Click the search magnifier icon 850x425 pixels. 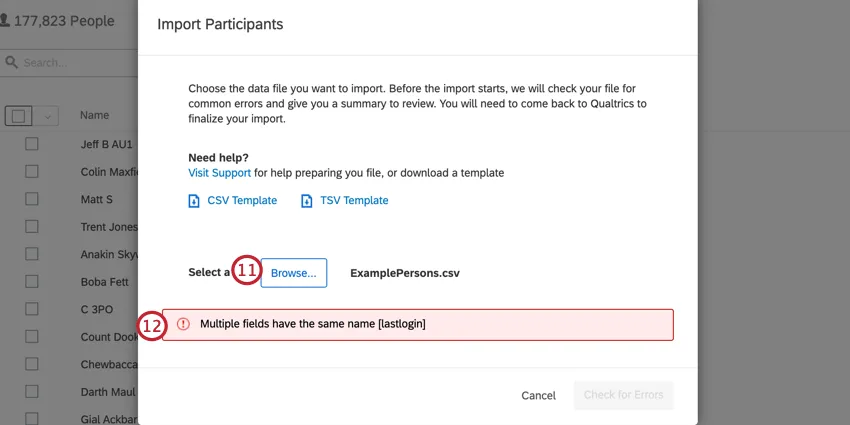point(11,63)
